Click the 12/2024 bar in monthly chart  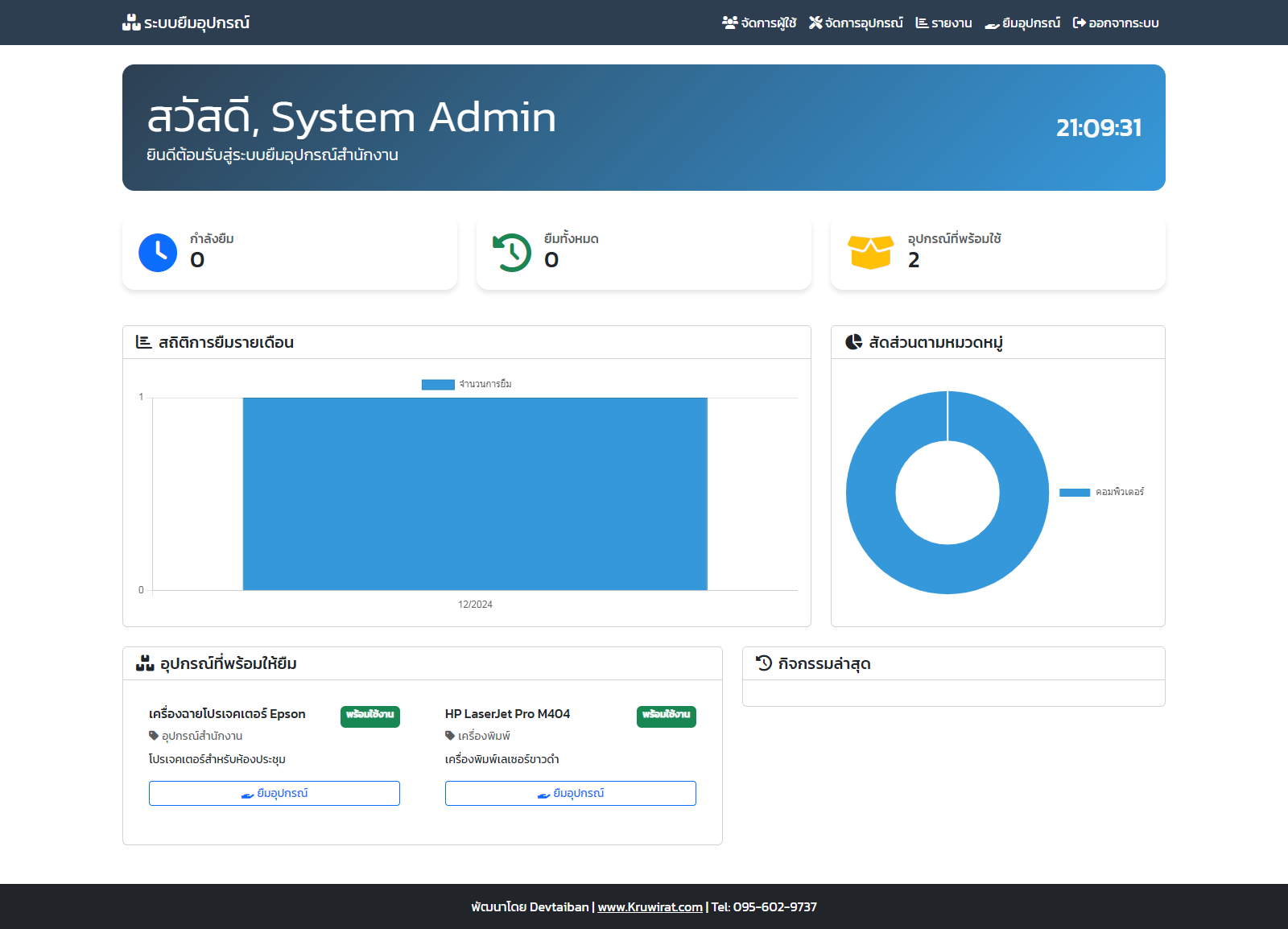pos(475,493)
